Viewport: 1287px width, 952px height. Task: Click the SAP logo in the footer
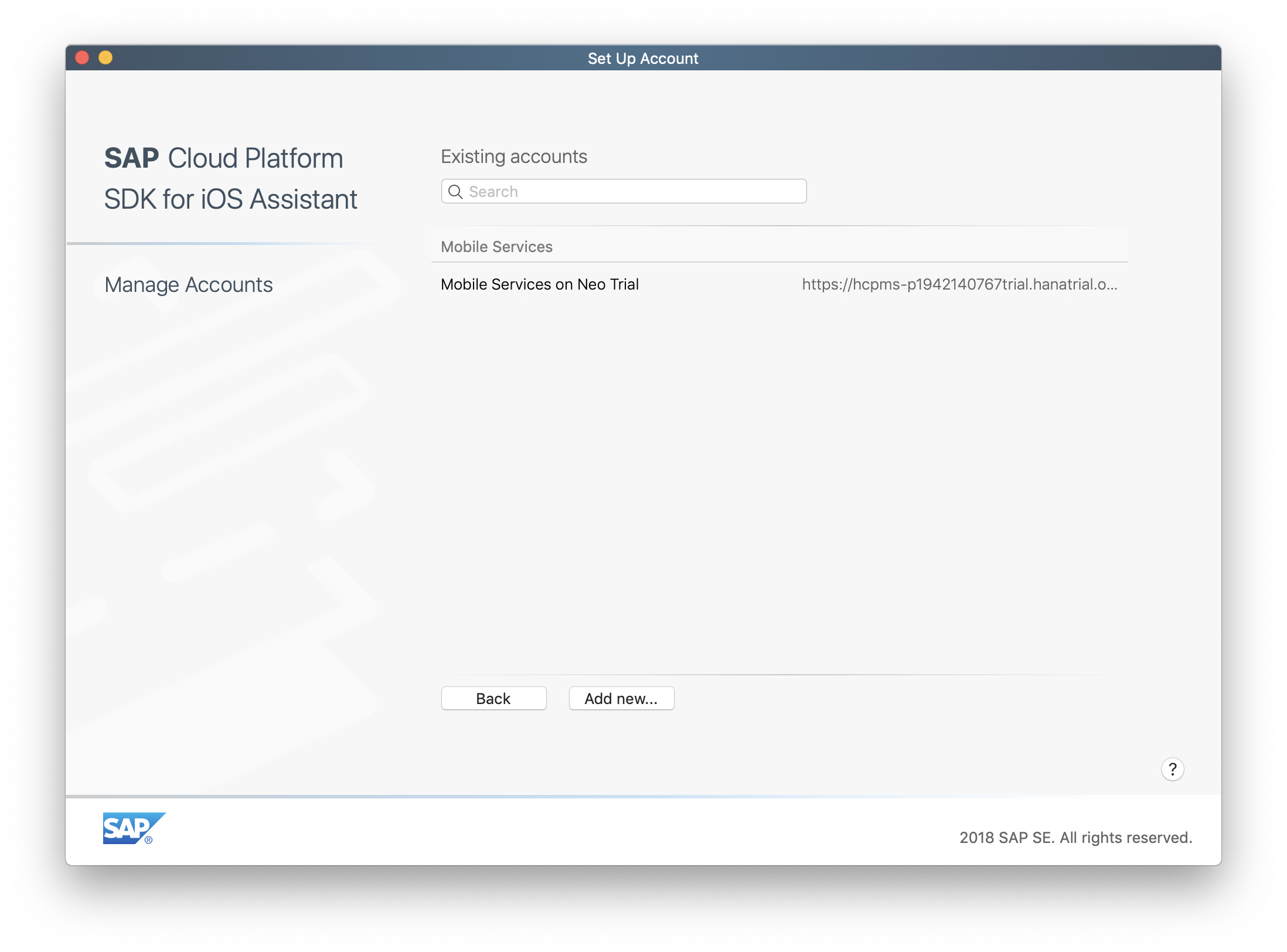(x=134, y=828)
